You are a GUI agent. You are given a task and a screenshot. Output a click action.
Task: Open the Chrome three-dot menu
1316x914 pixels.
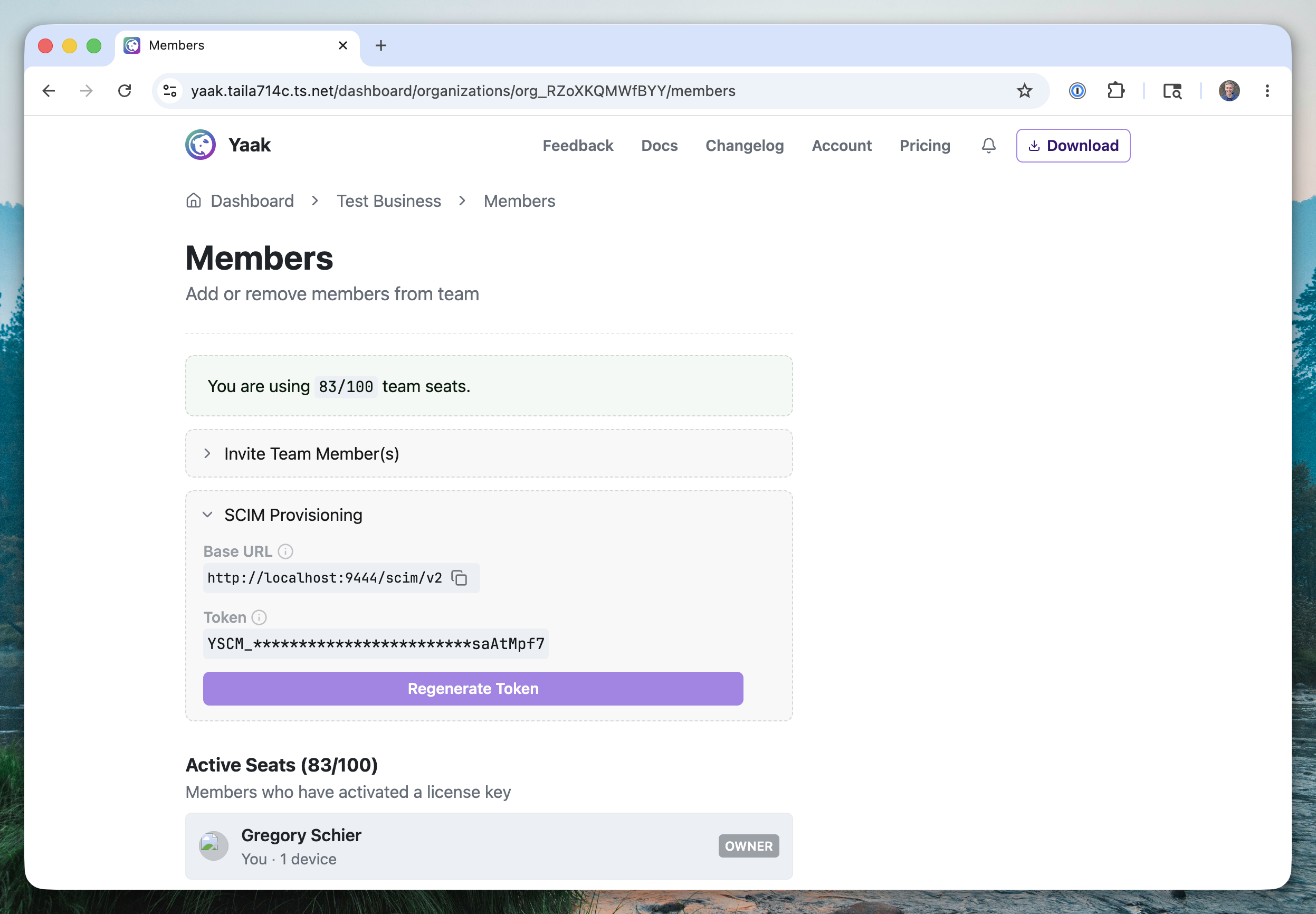tap(1267, 90)
